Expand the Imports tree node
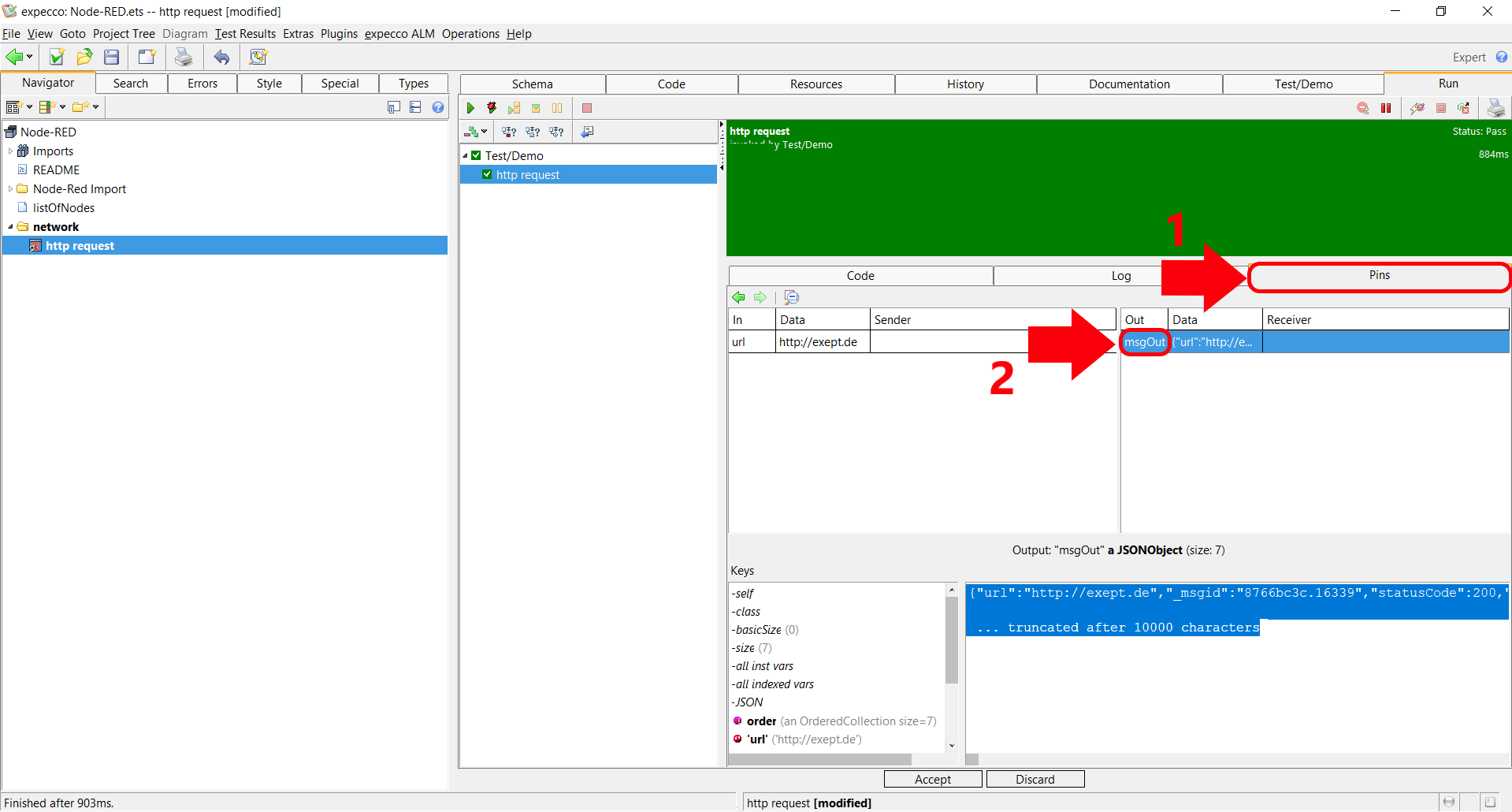1512x812 pixels. (10, 151)
